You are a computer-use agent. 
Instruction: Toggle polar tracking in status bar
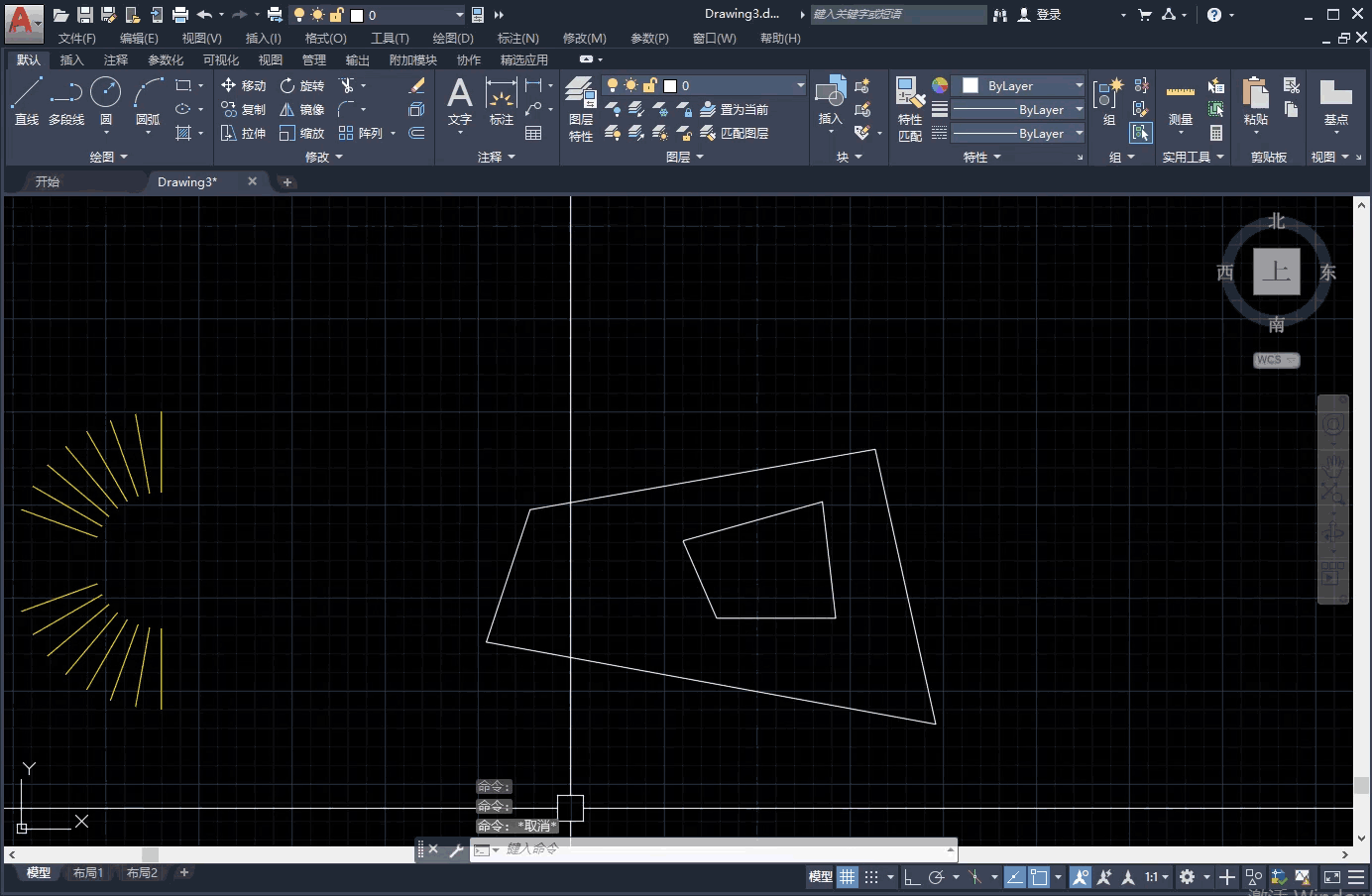pos(936,877)
